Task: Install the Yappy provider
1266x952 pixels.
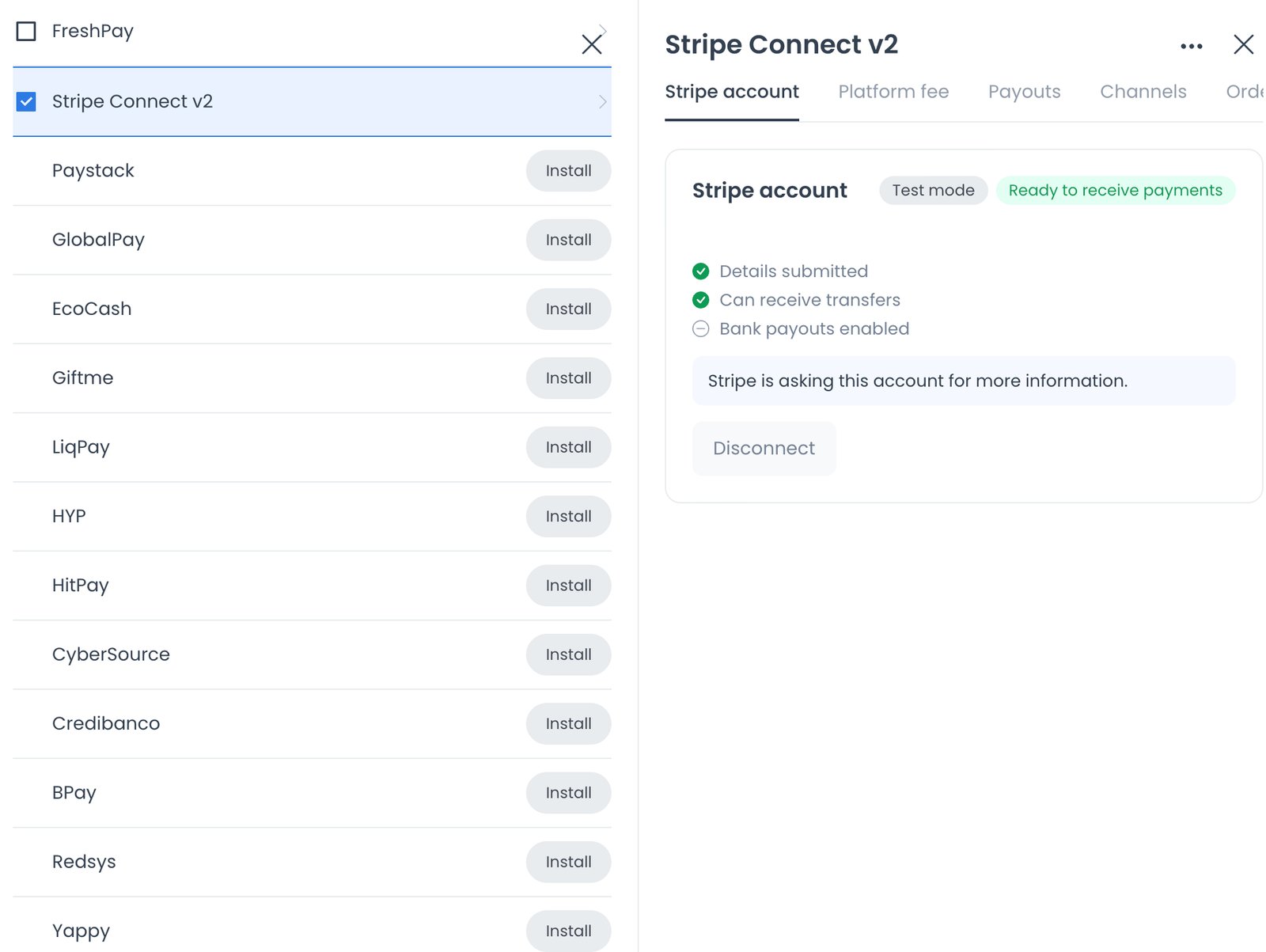Action: coord(568,931)
